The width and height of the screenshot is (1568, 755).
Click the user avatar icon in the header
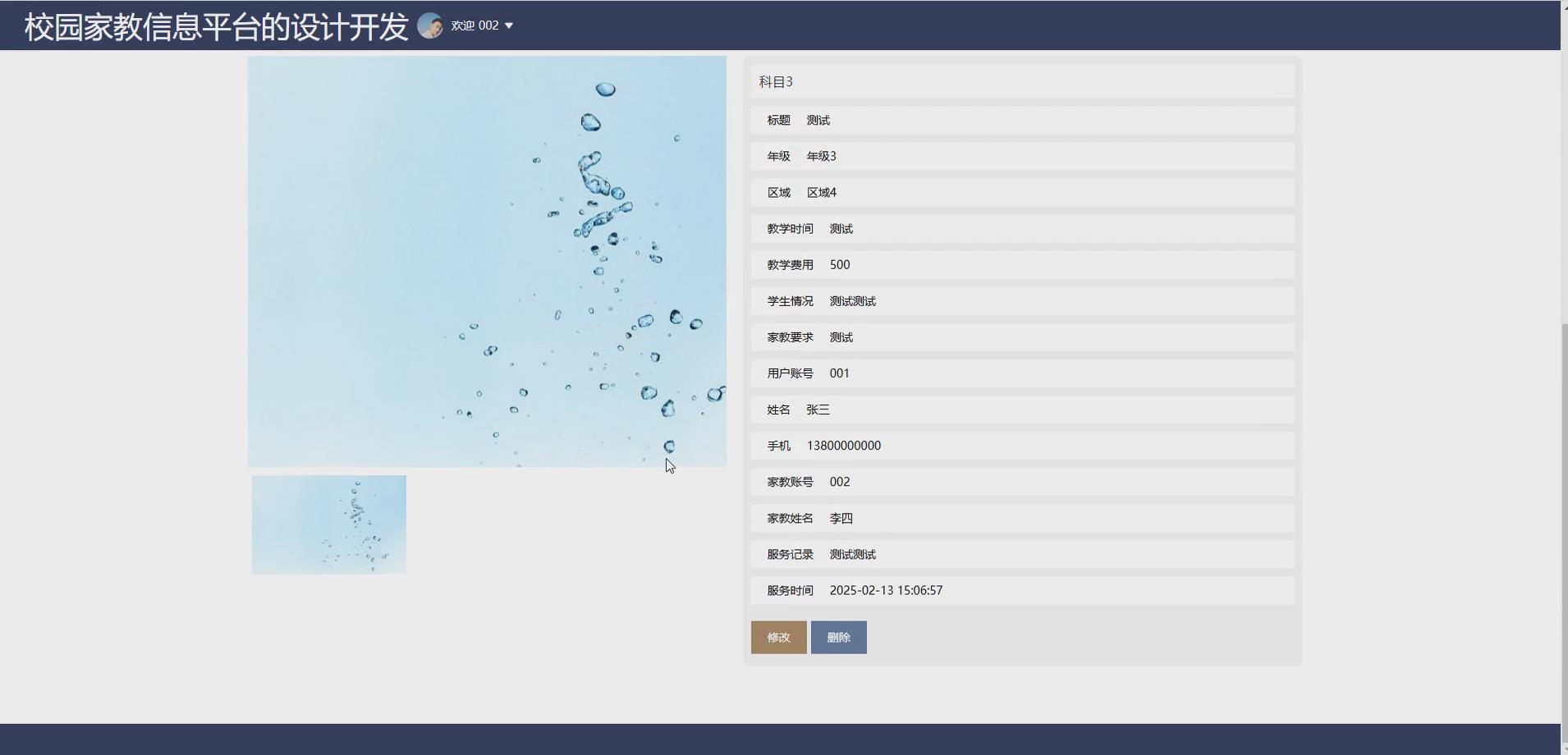431,25
